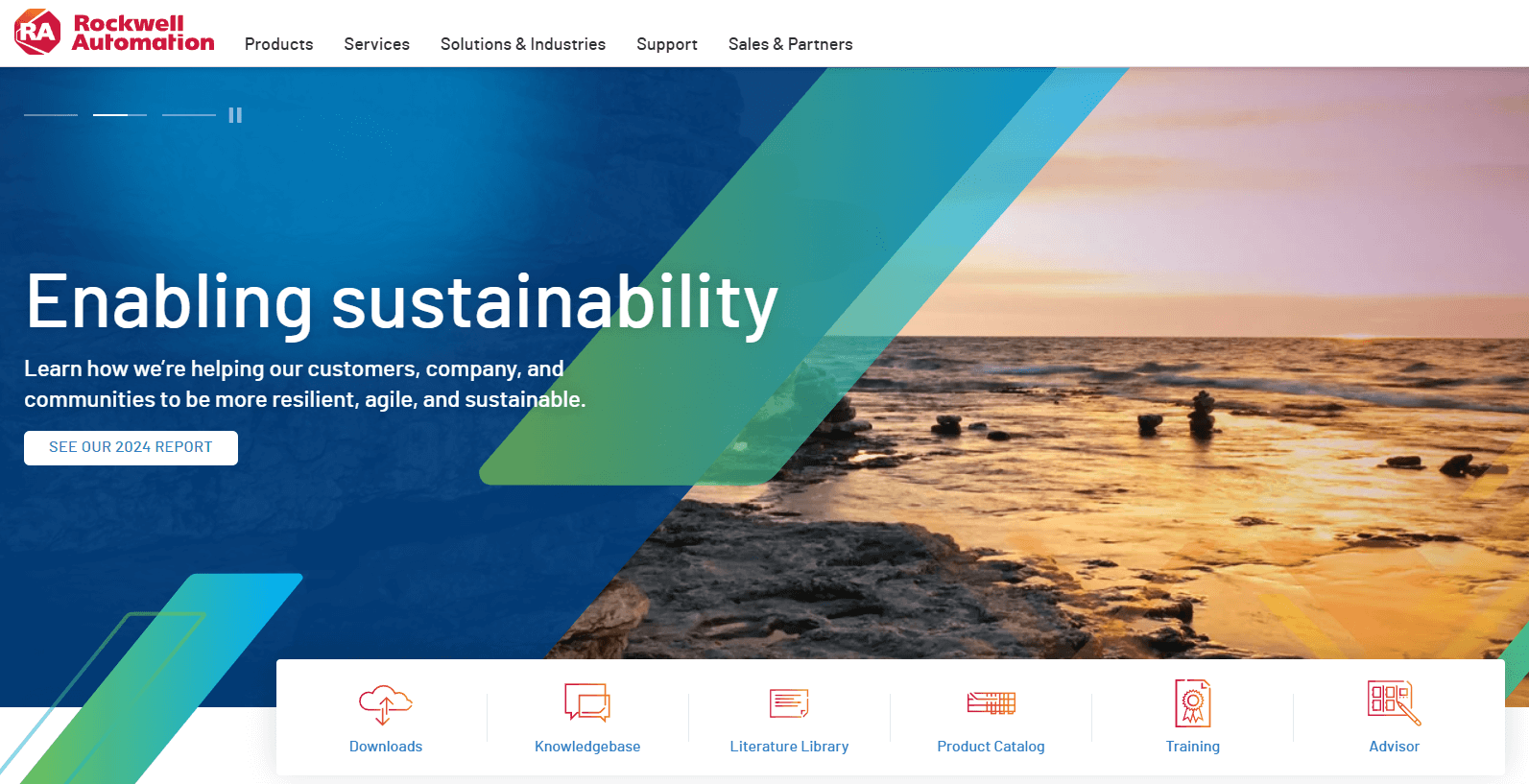
Task: Expand the Services navigation menu
Action: click(x=377, y=44)
